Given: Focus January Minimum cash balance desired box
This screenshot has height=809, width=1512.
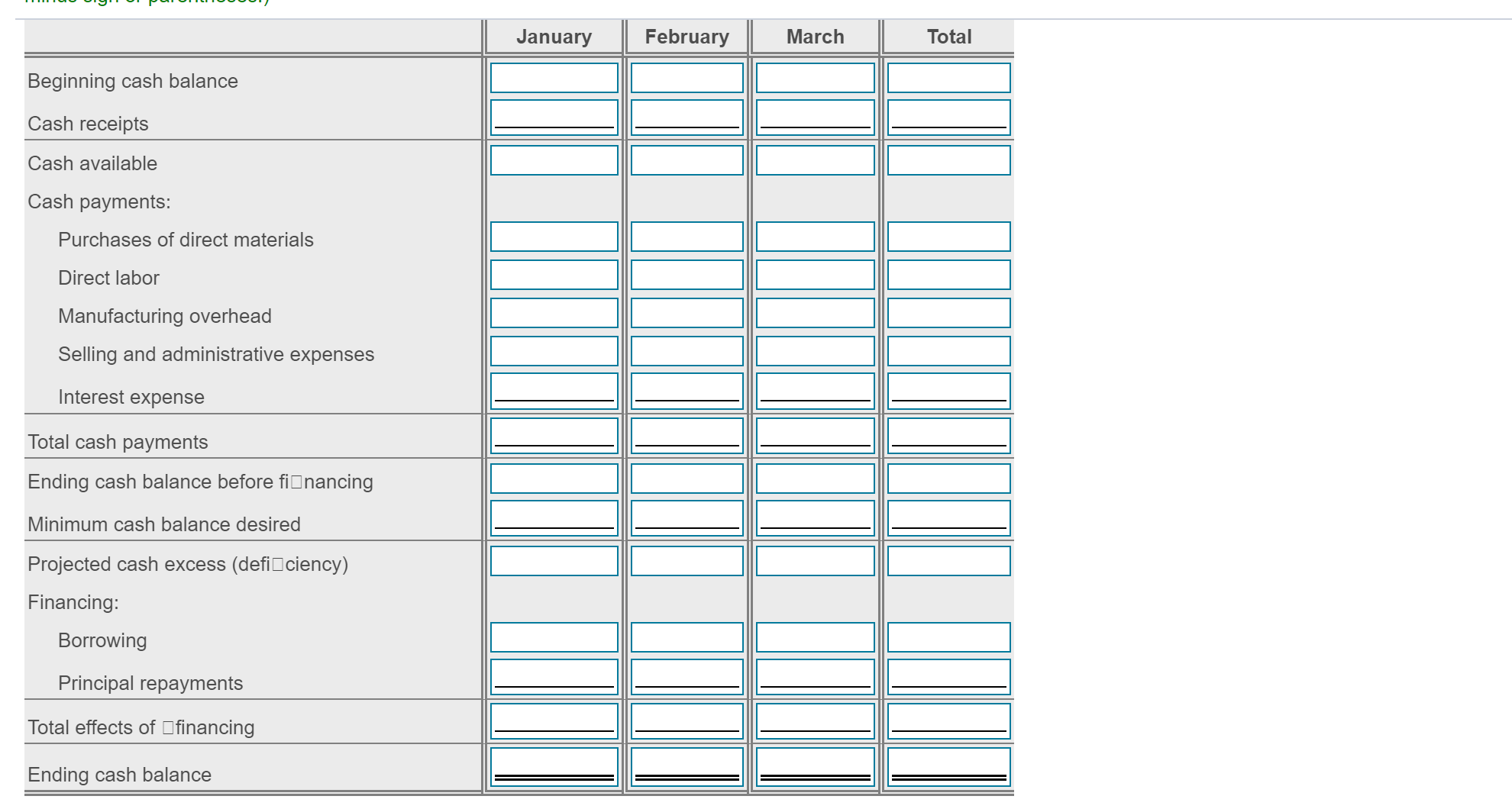Looking at the screenshot, I should click(554, 518).
